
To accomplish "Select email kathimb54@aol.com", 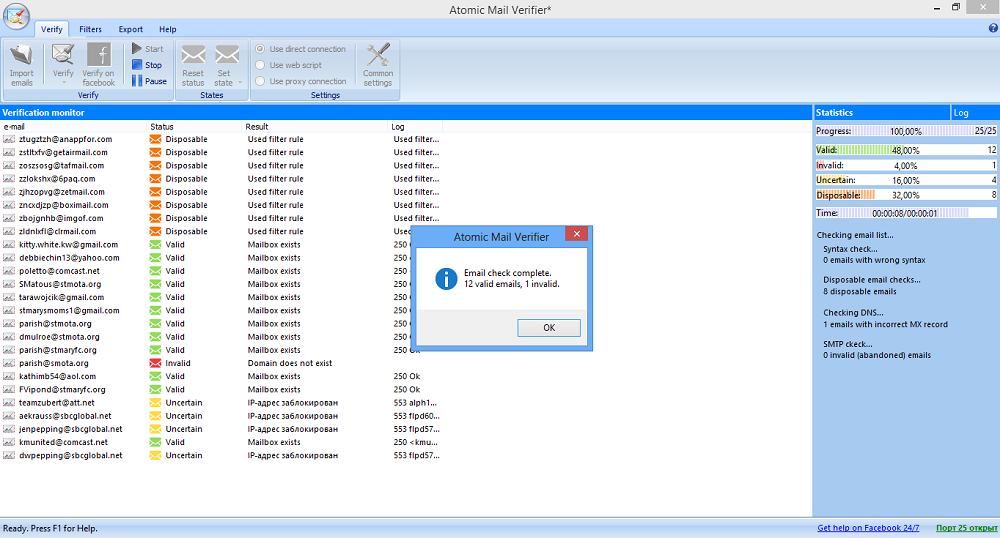I will [57, 377].
